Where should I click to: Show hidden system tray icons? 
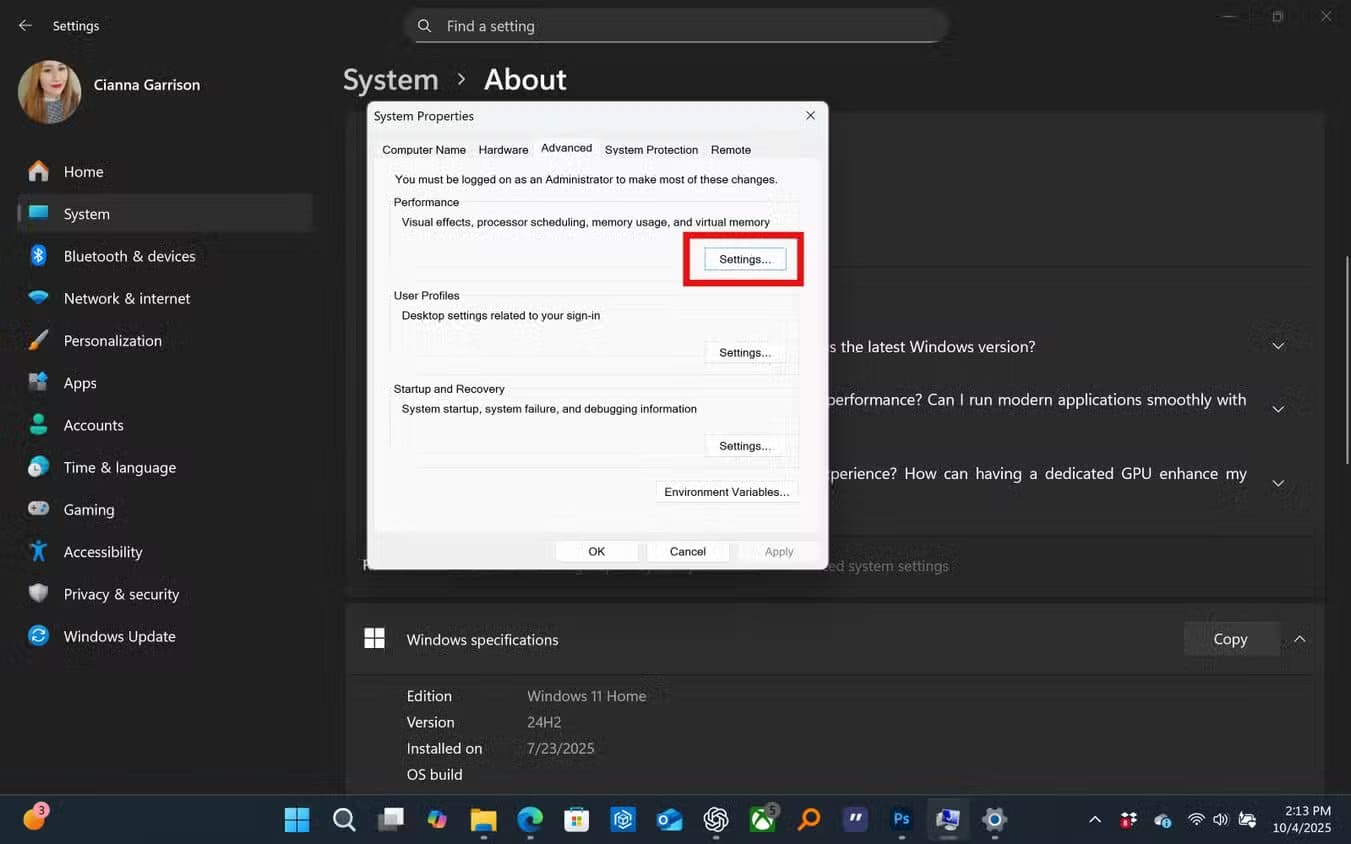pyautogui.click(x=1095, y=820)
